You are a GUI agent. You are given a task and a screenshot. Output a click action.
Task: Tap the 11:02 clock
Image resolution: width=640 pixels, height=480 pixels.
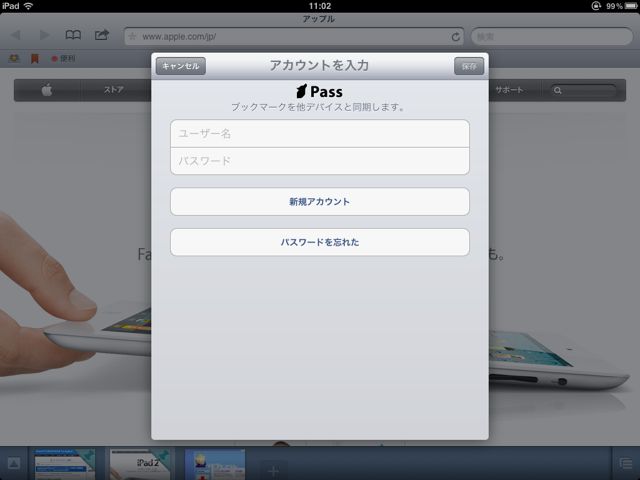point(320,6)
